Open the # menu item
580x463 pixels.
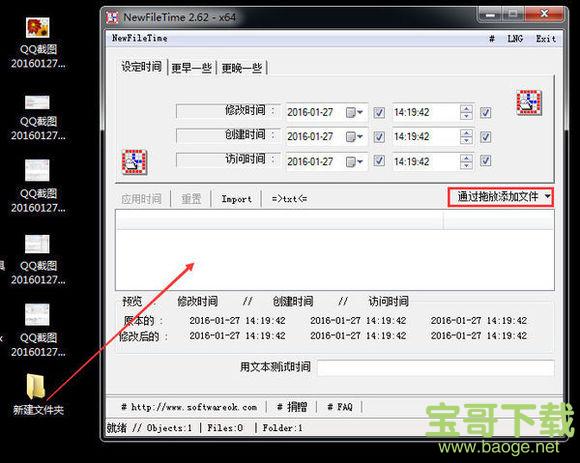[x=492, y=38]
